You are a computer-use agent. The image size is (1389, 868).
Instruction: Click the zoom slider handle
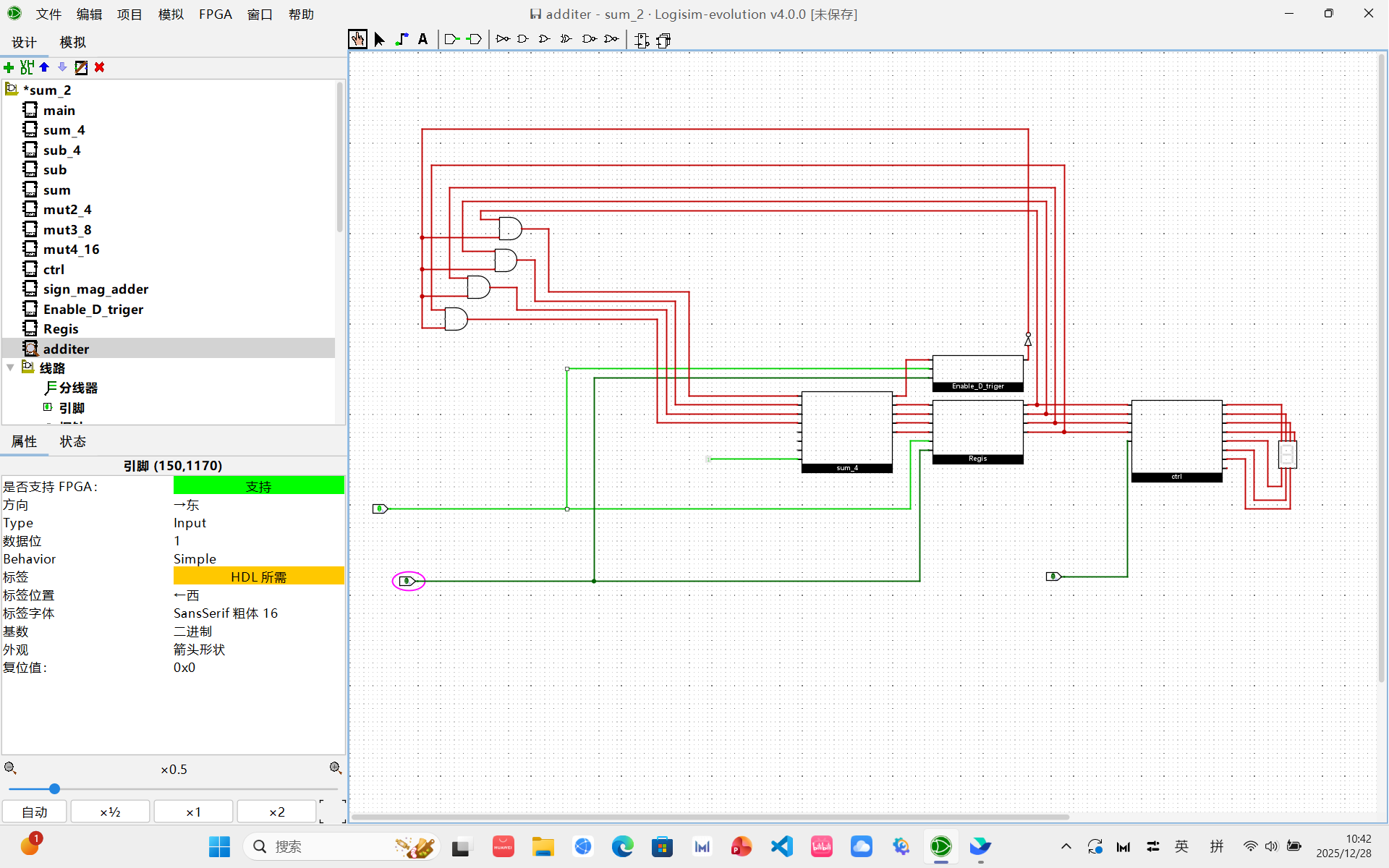coord(54,788)
